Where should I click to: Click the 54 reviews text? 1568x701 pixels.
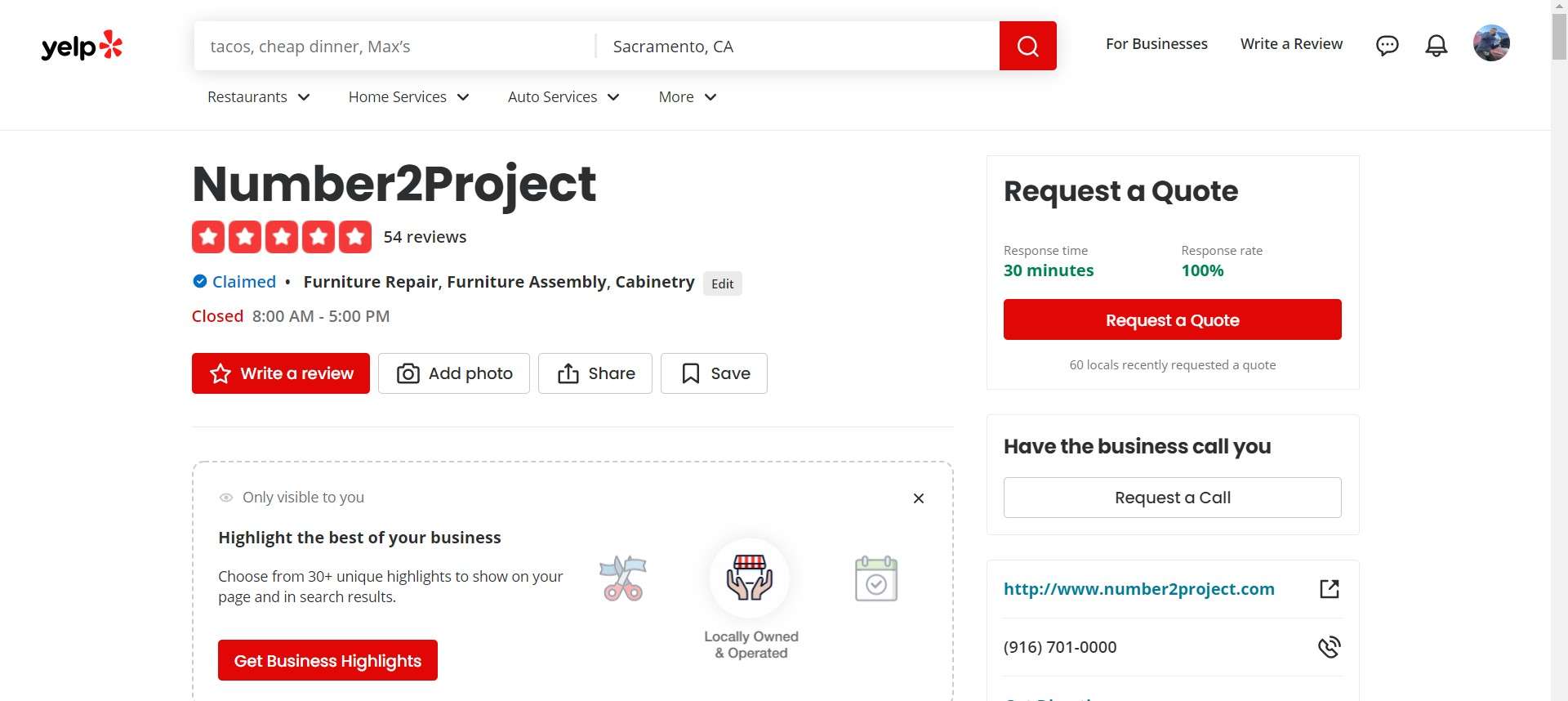point(425,237)
